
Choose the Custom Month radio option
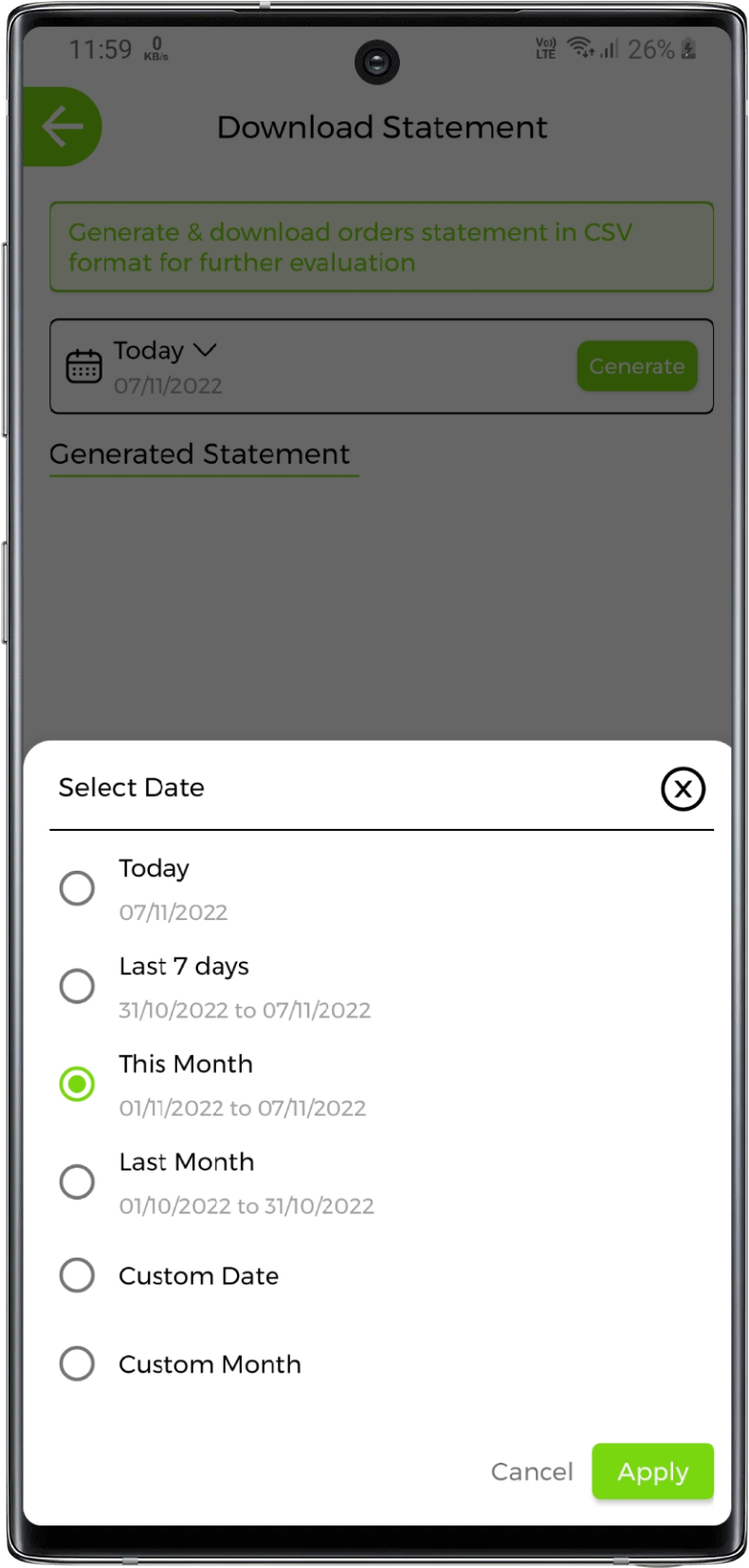coord(77,1364)
